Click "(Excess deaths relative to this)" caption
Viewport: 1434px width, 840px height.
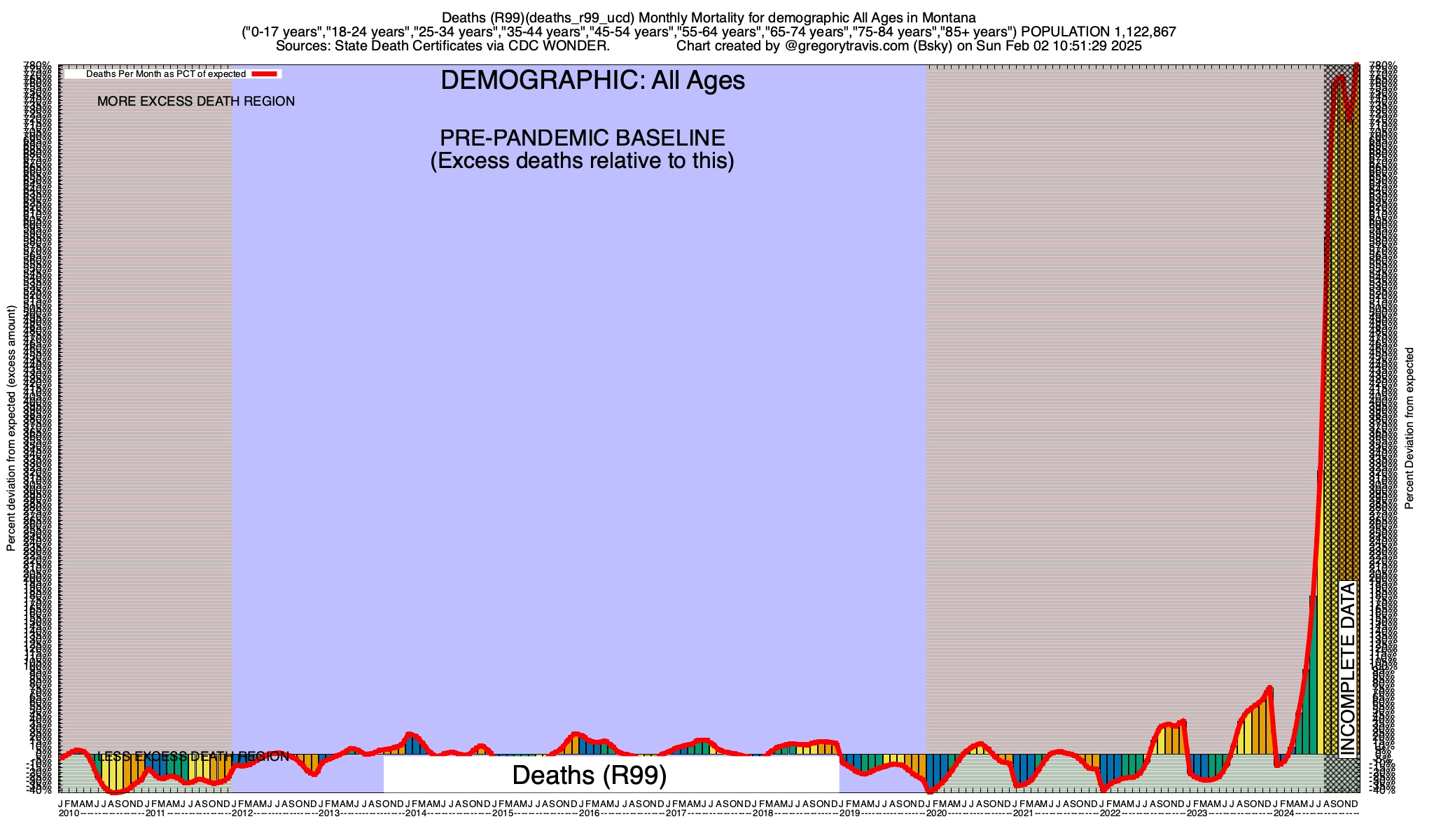click(582, 161)
